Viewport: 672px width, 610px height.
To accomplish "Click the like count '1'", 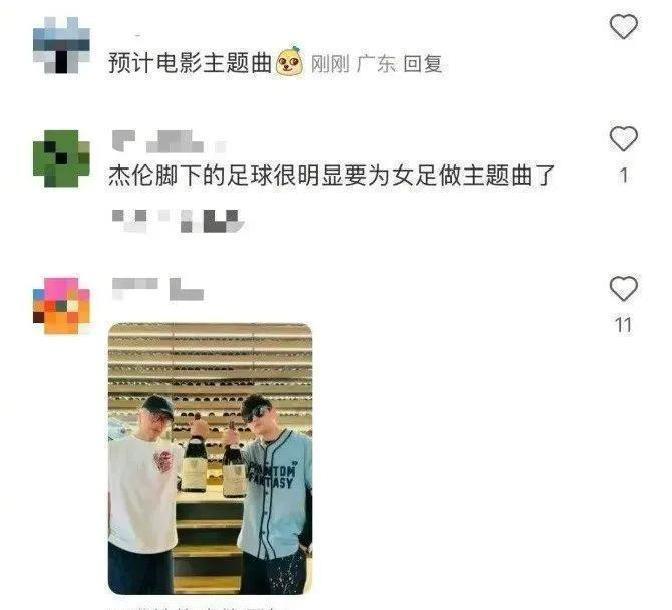I will click(624, 175).
